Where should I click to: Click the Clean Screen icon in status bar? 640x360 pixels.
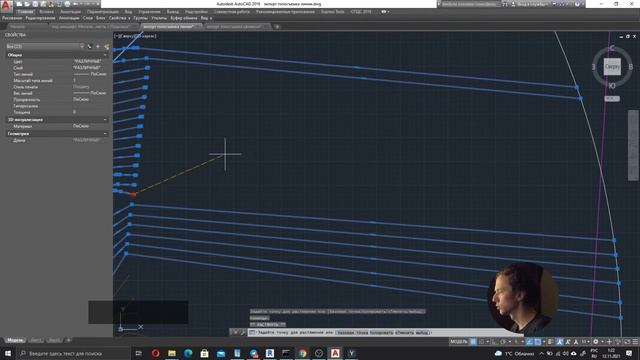(x=627, y=342)
